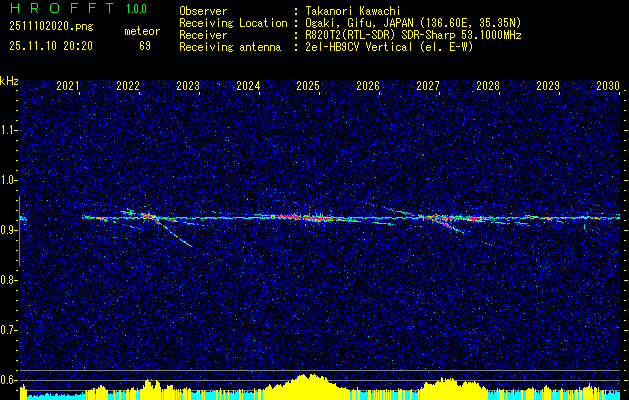
Task: Click the gray frequency range bar at left
Action: point(19,231)
